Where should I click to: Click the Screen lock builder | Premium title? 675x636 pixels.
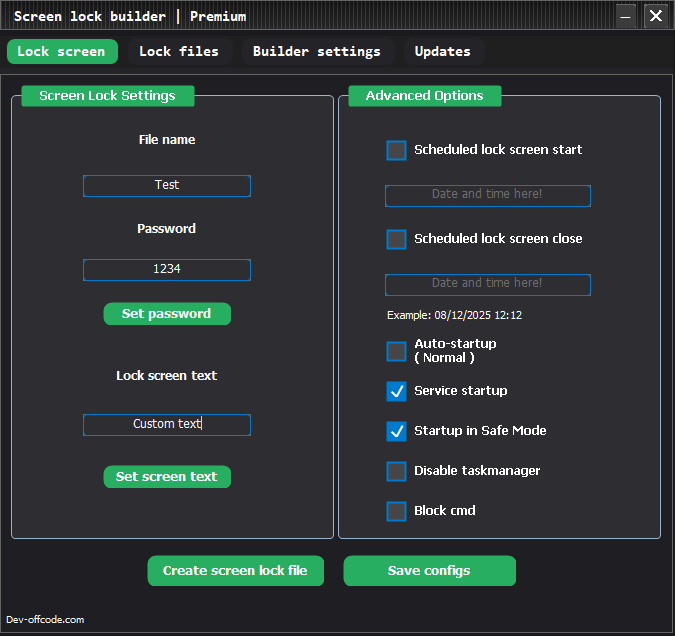click(x=130, y=16)
